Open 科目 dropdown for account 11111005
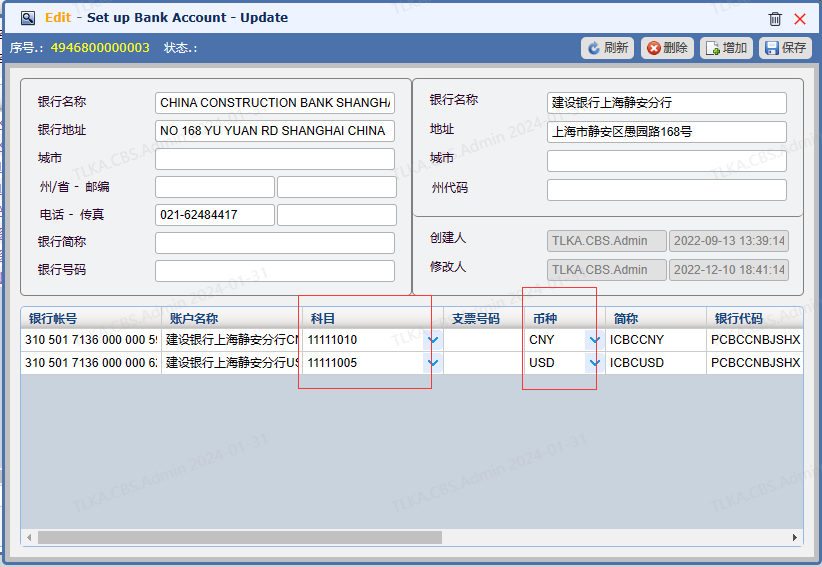Screen dimensions: 822x567 point(432,363)
